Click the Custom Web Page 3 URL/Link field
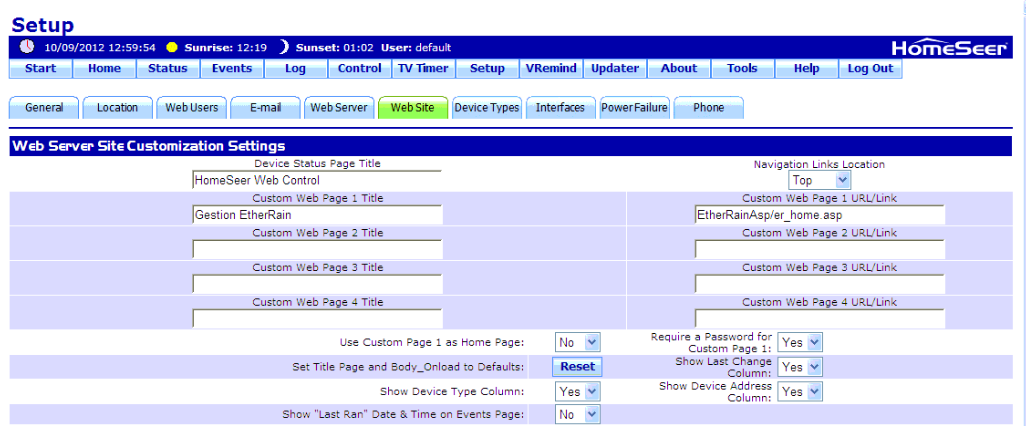Screen dimensions: 1026x426 point(819,284)
